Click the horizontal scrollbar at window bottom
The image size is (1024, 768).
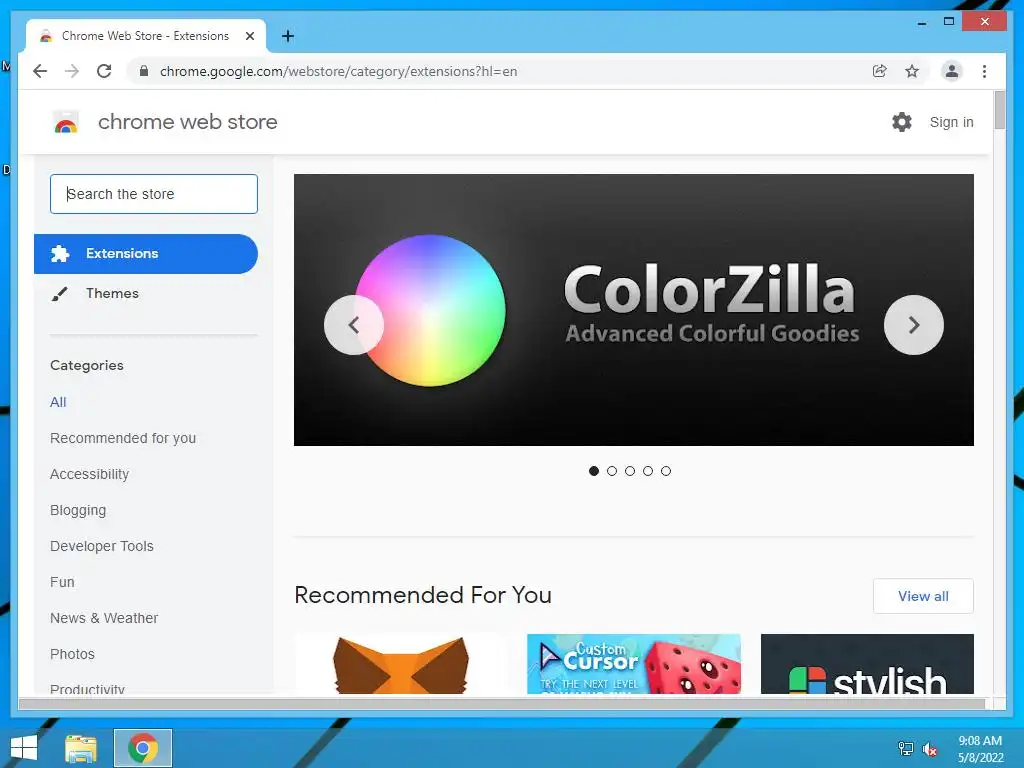502,703
